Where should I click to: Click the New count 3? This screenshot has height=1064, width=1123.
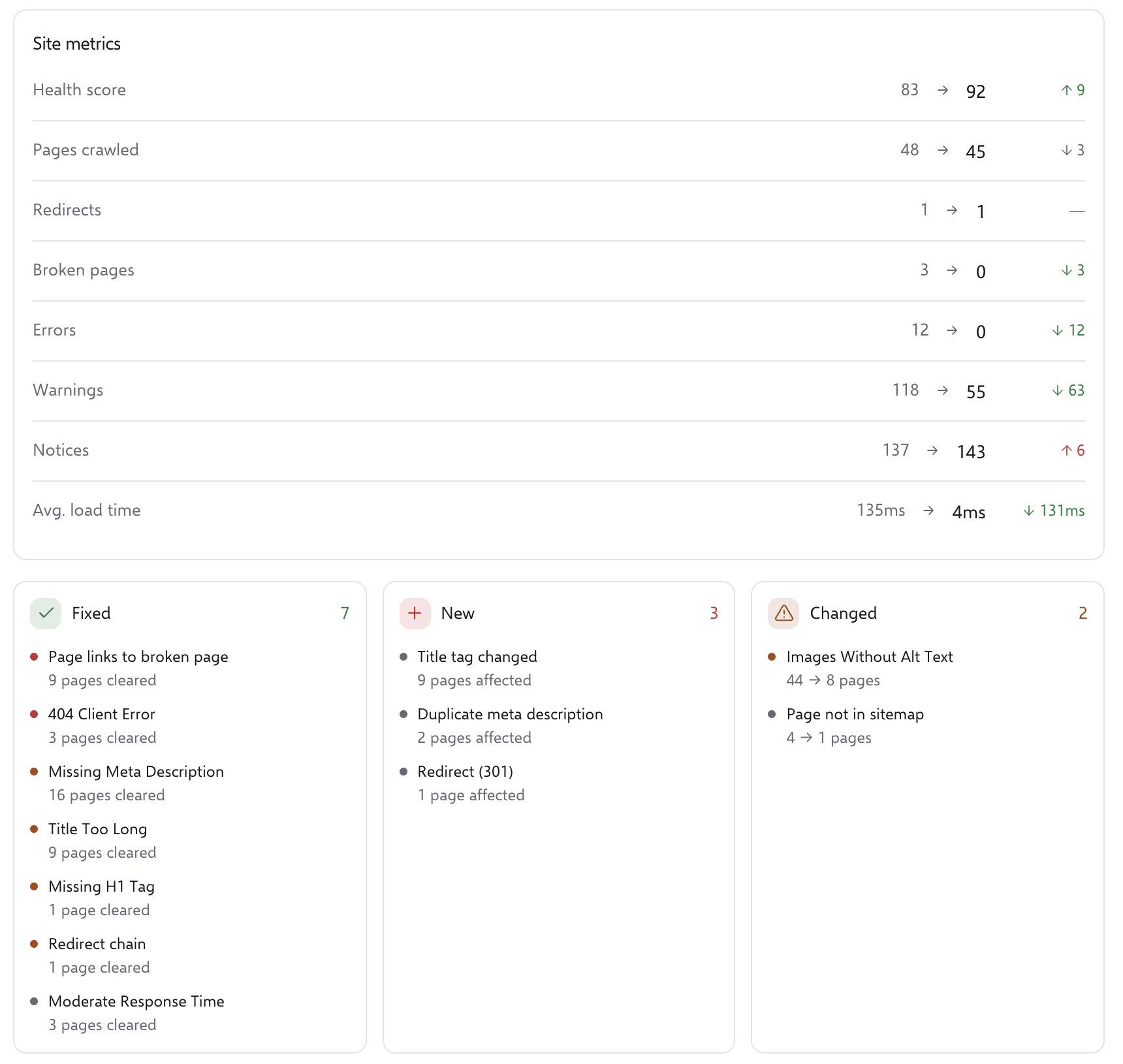point(714,613)
